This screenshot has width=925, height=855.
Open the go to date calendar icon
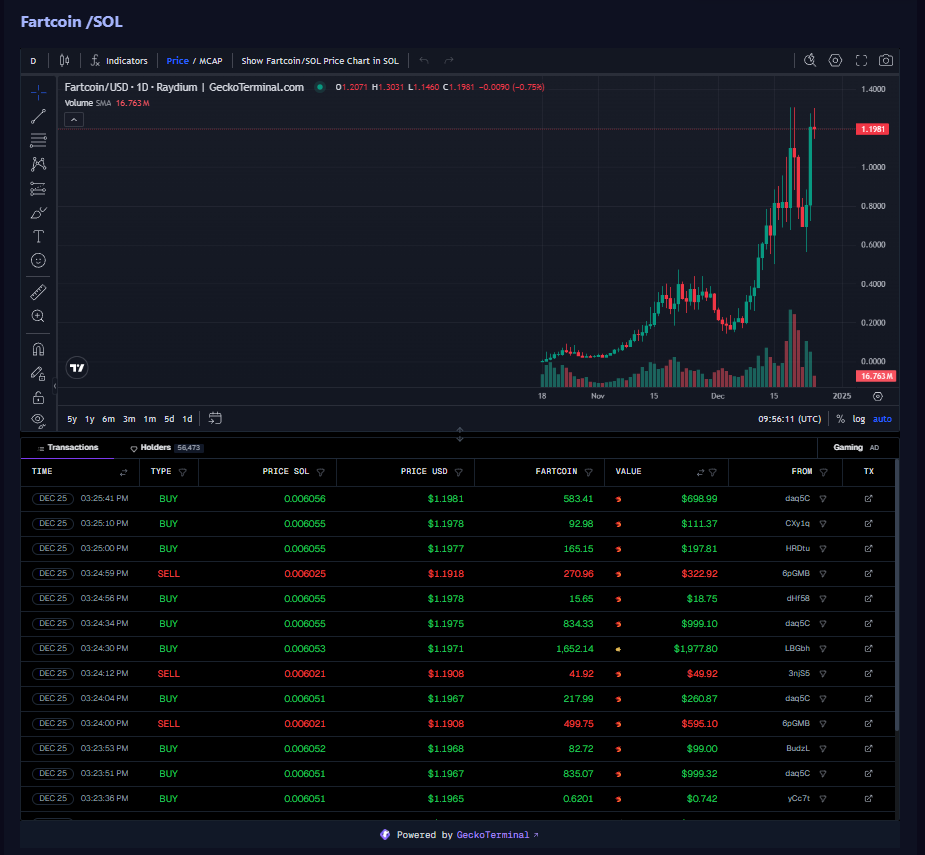pos(215,418)
